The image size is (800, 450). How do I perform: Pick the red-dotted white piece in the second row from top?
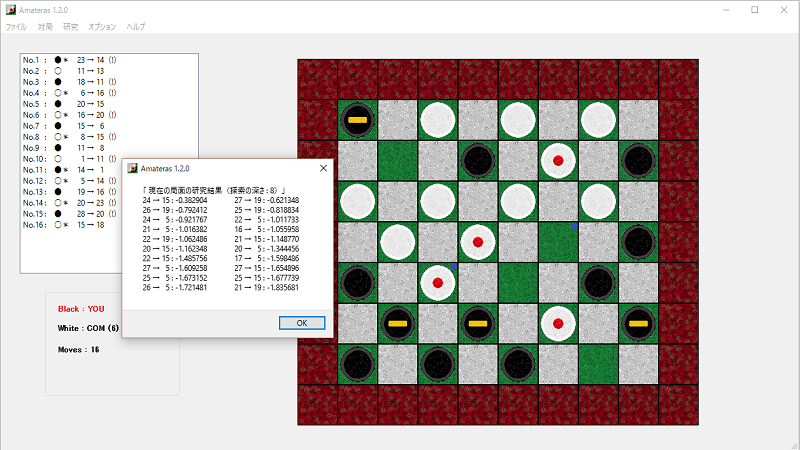pos(558,160)
